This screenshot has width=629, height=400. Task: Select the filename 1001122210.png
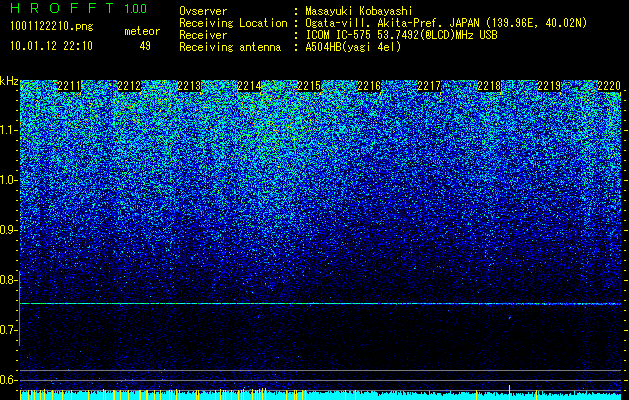[52, 27]
